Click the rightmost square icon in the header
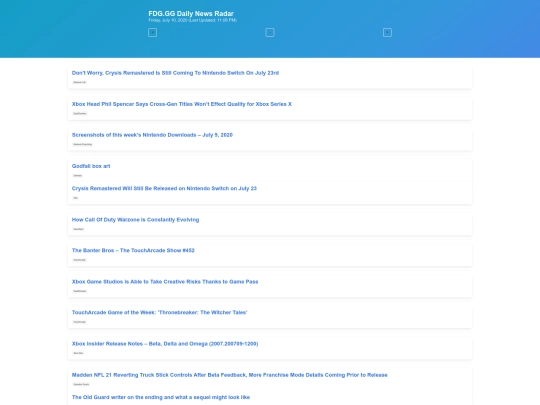 (387, 32)
